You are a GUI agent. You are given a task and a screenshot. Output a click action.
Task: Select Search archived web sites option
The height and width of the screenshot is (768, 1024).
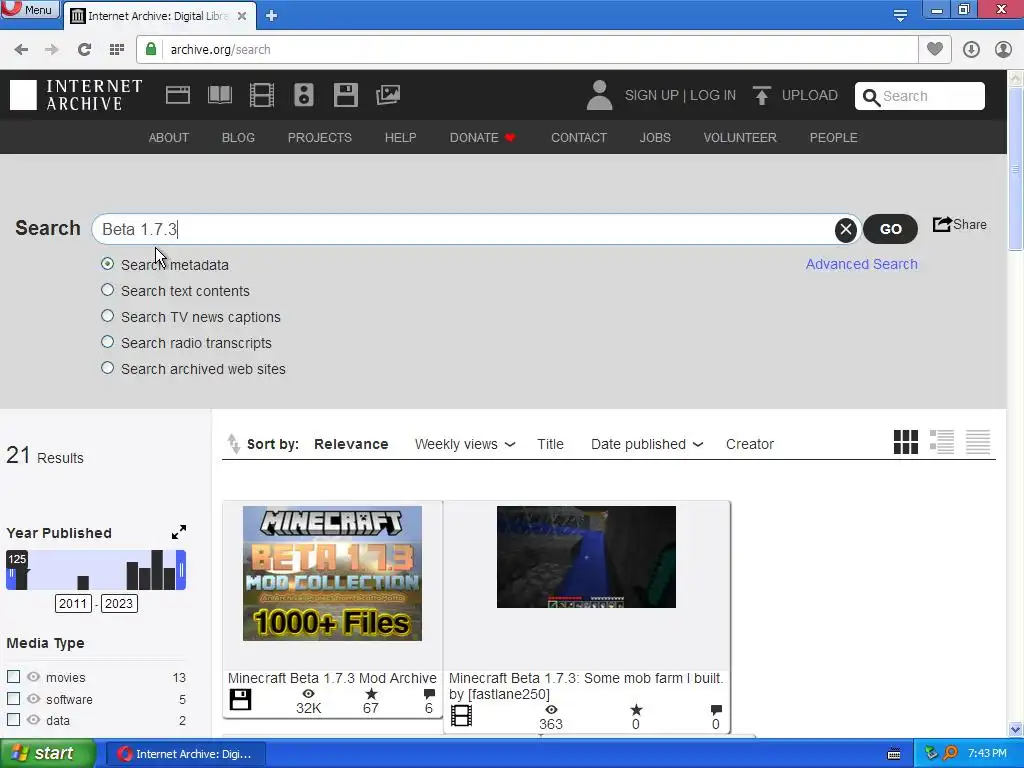point(108,368)
